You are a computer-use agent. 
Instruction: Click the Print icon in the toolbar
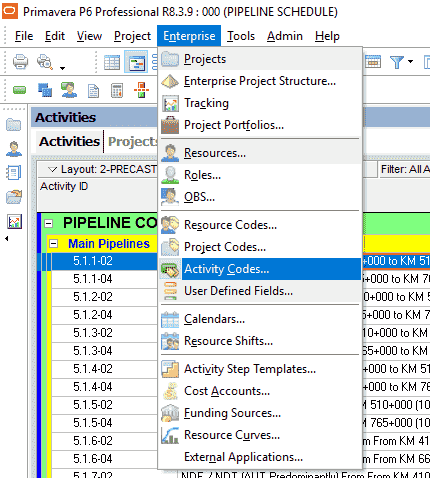[x=20, y=62]
